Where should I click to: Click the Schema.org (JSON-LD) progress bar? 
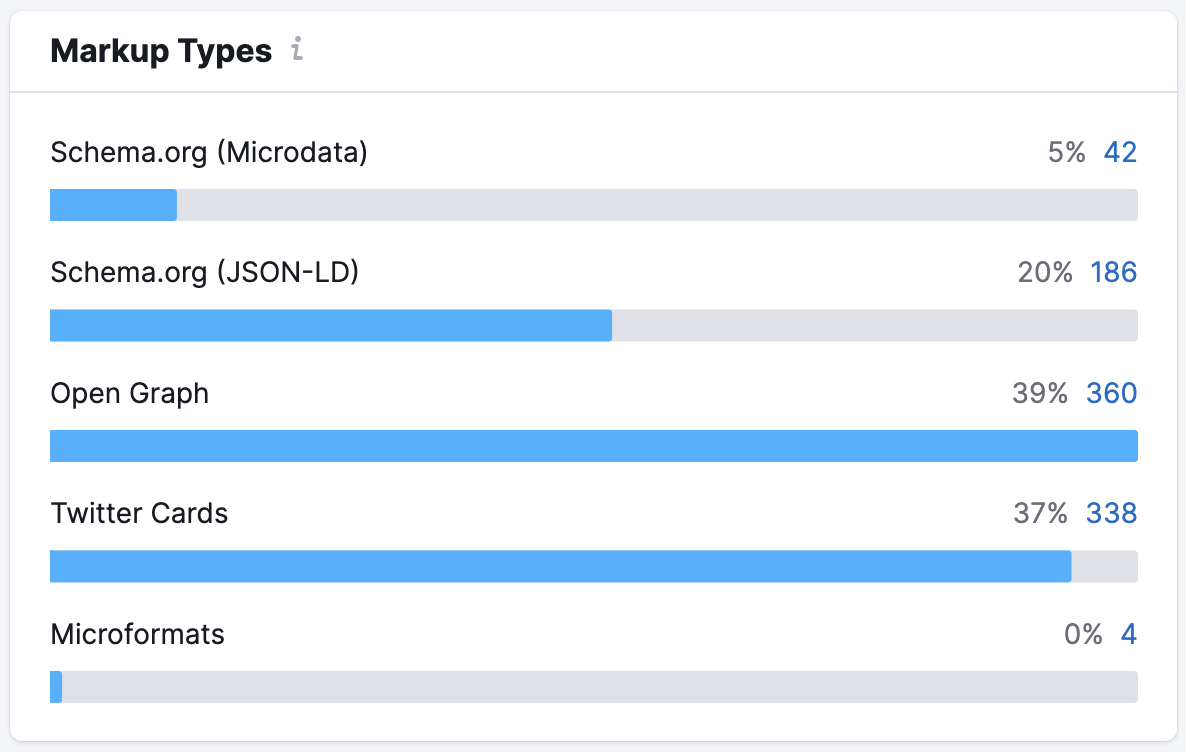pos(593,325)
